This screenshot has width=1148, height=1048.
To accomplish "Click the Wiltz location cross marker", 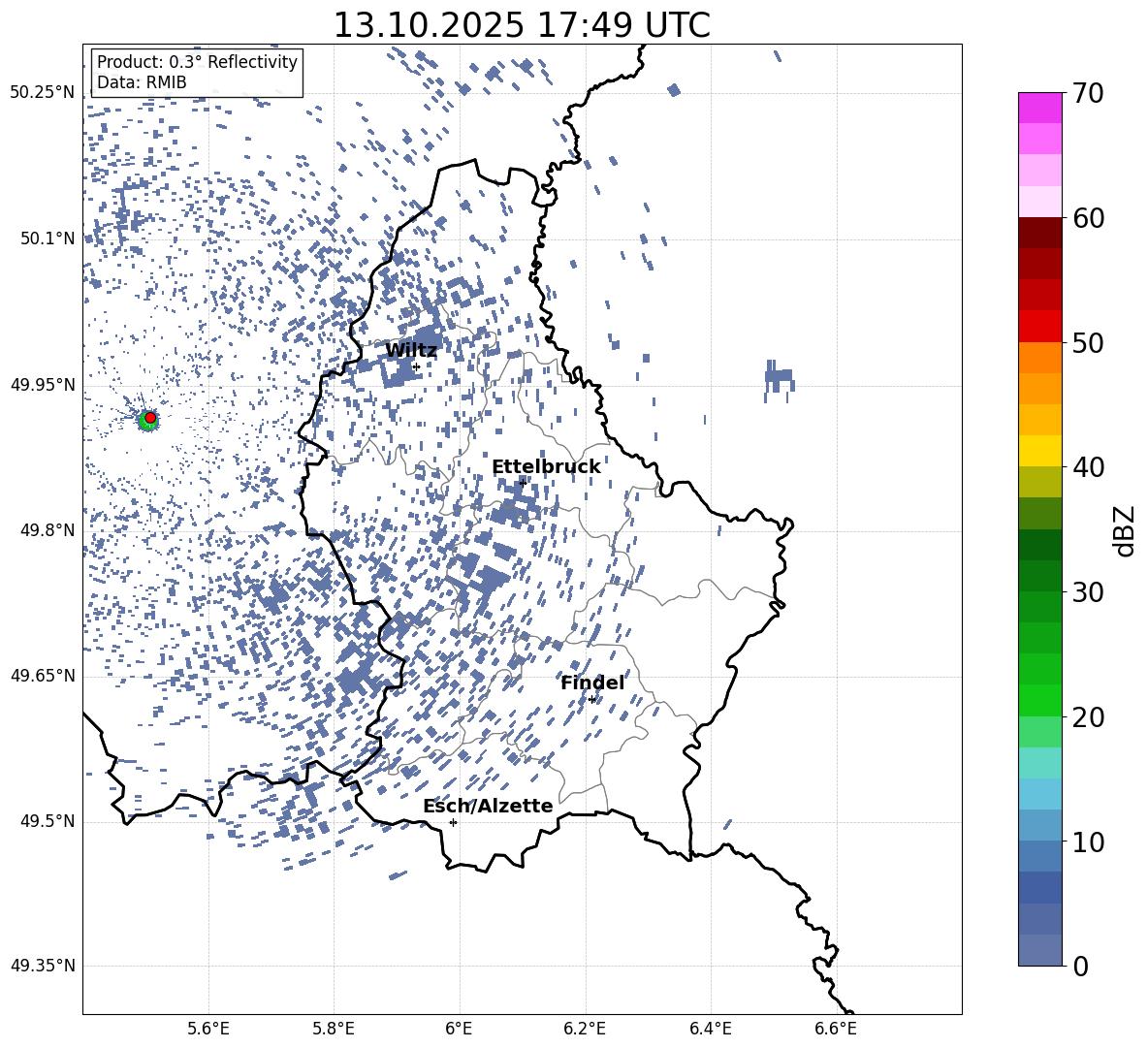I will 416,366.
